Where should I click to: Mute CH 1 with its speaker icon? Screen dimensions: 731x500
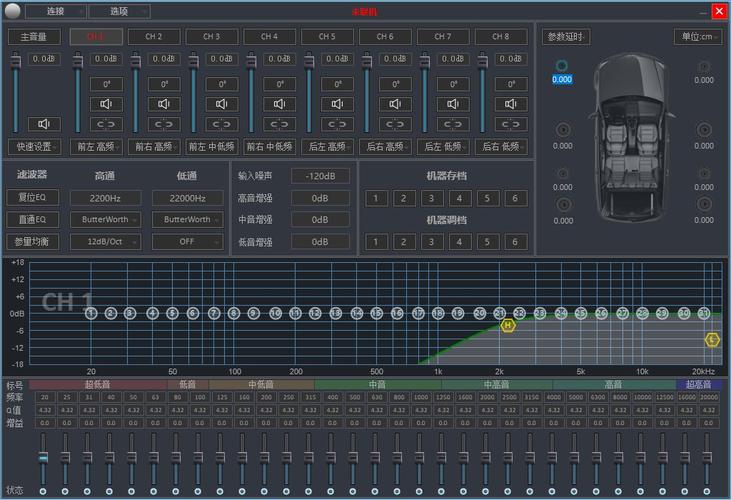pos(106,104)
